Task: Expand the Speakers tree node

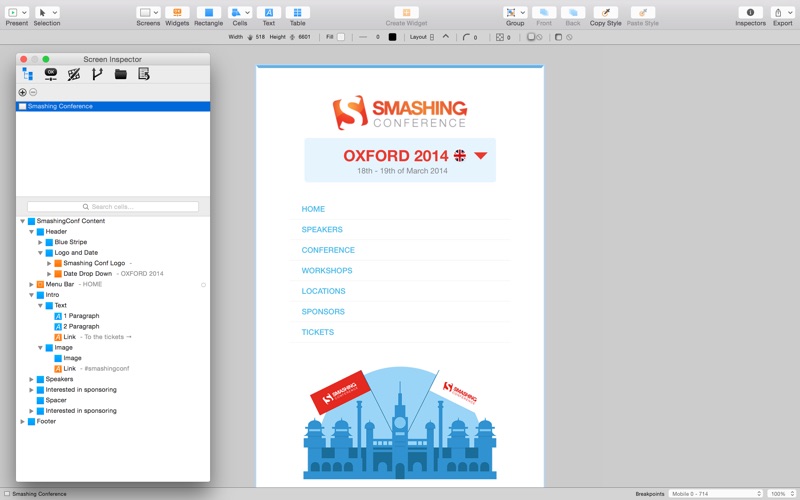Action: click(32, 380)
